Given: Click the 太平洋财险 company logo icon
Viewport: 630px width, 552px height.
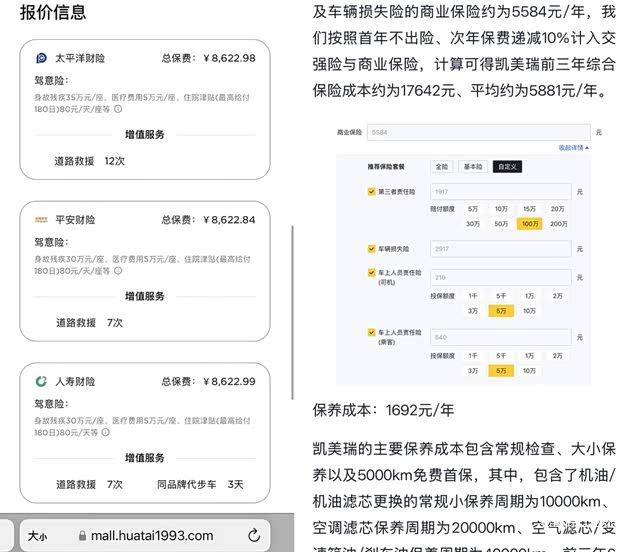Looking at the screenshot, I should (x=41, y=58).
